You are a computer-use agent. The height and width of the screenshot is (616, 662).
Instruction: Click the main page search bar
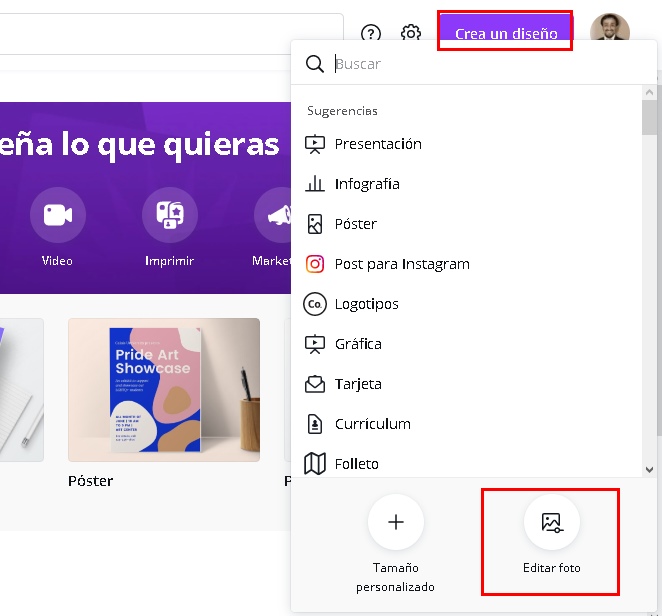[171, 34]
